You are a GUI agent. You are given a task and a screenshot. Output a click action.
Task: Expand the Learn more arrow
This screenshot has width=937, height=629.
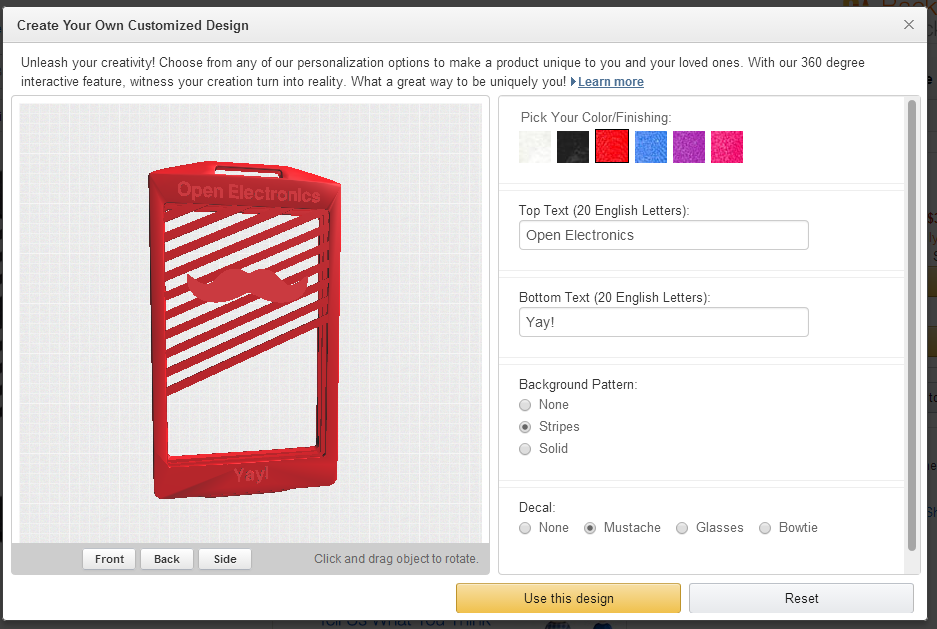tap(573, 81)
